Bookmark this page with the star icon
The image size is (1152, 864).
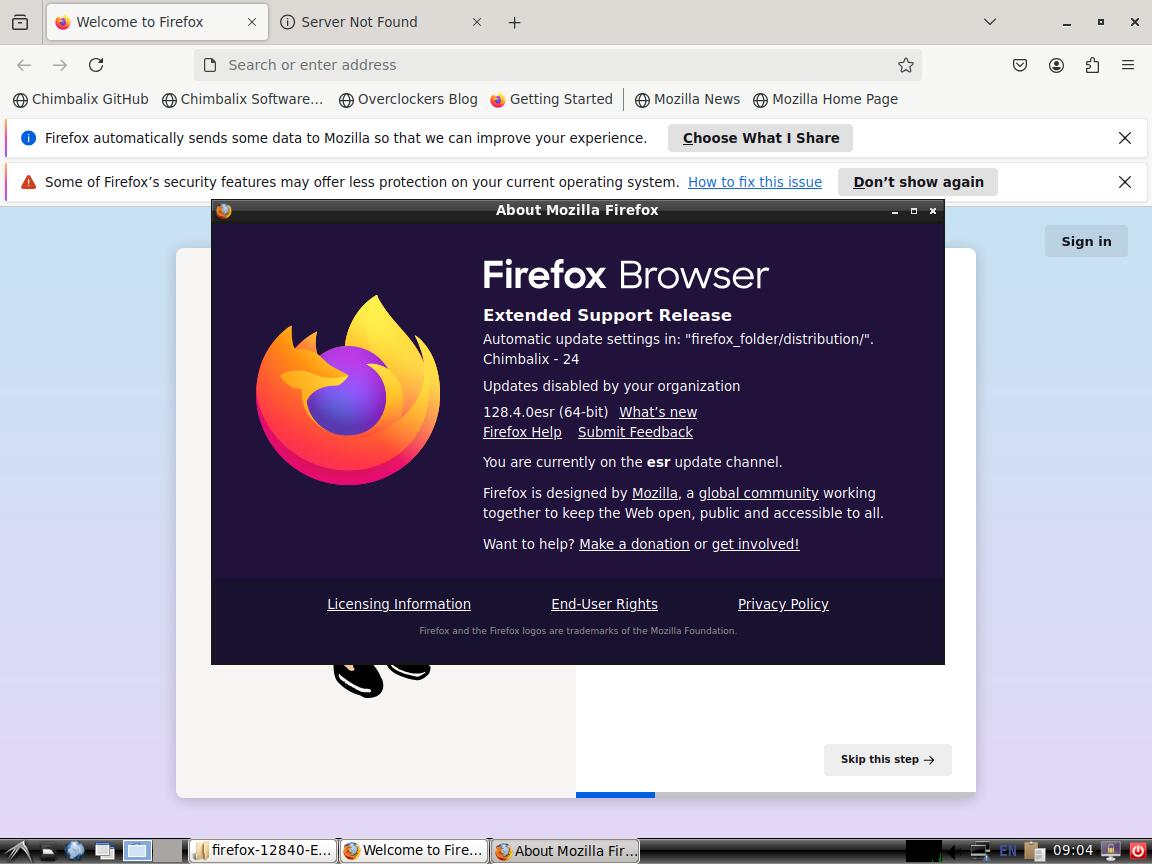pos(906,65)
